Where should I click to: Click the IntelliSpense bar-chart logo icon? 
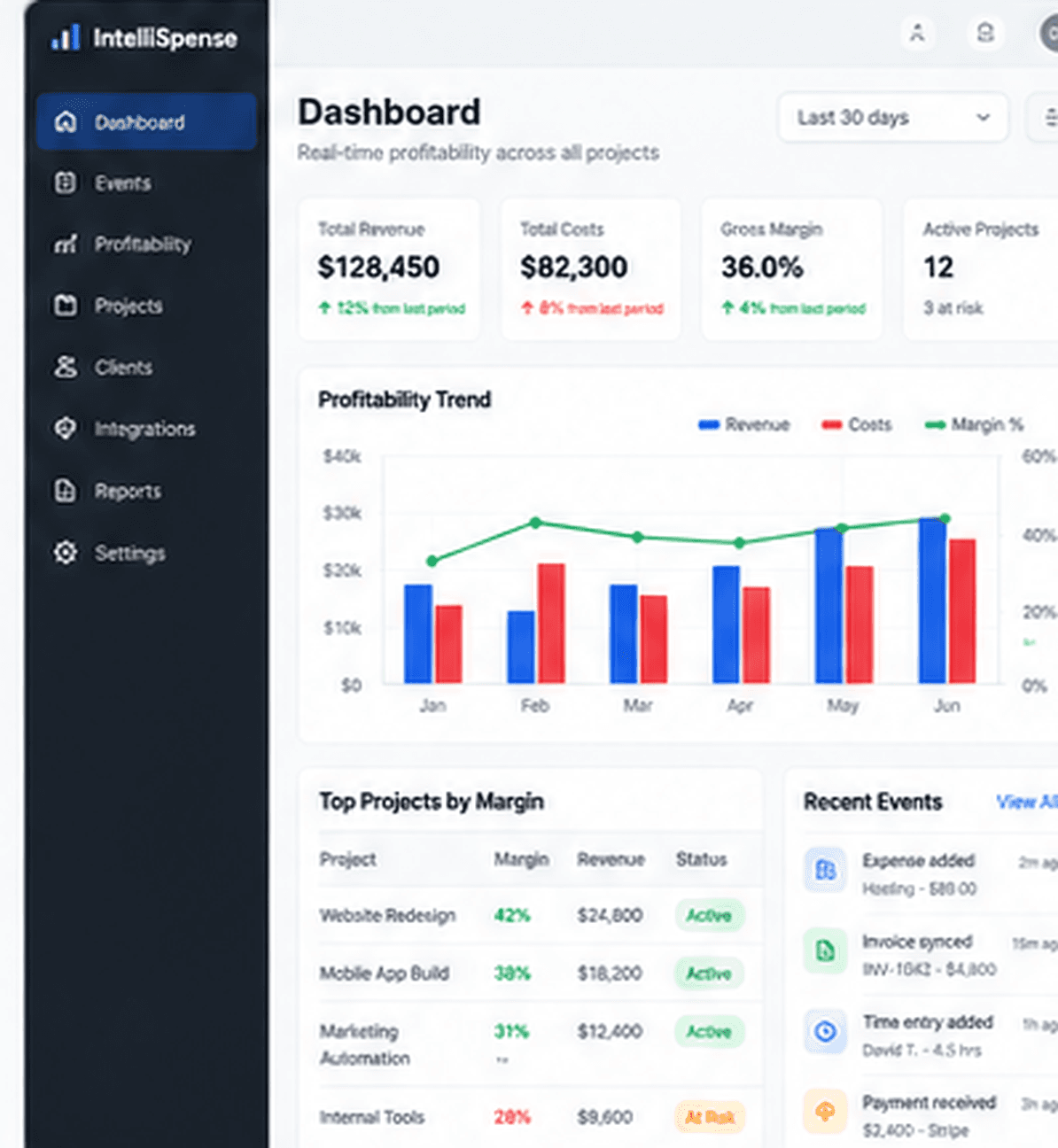click(66, 37)
